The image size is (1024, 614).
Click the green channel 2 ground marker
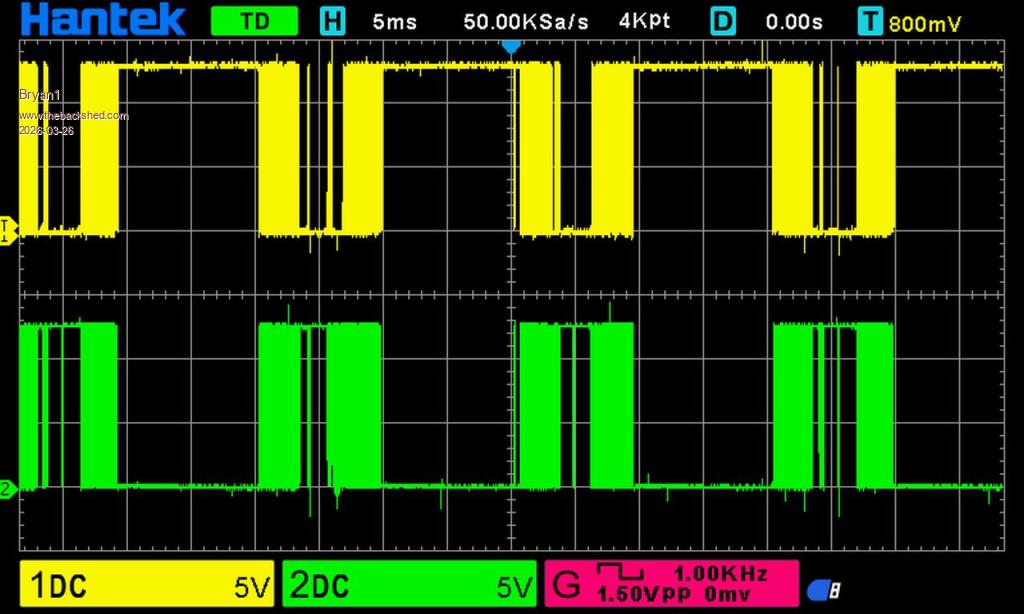pyautogui.click(x=8, y=488)
